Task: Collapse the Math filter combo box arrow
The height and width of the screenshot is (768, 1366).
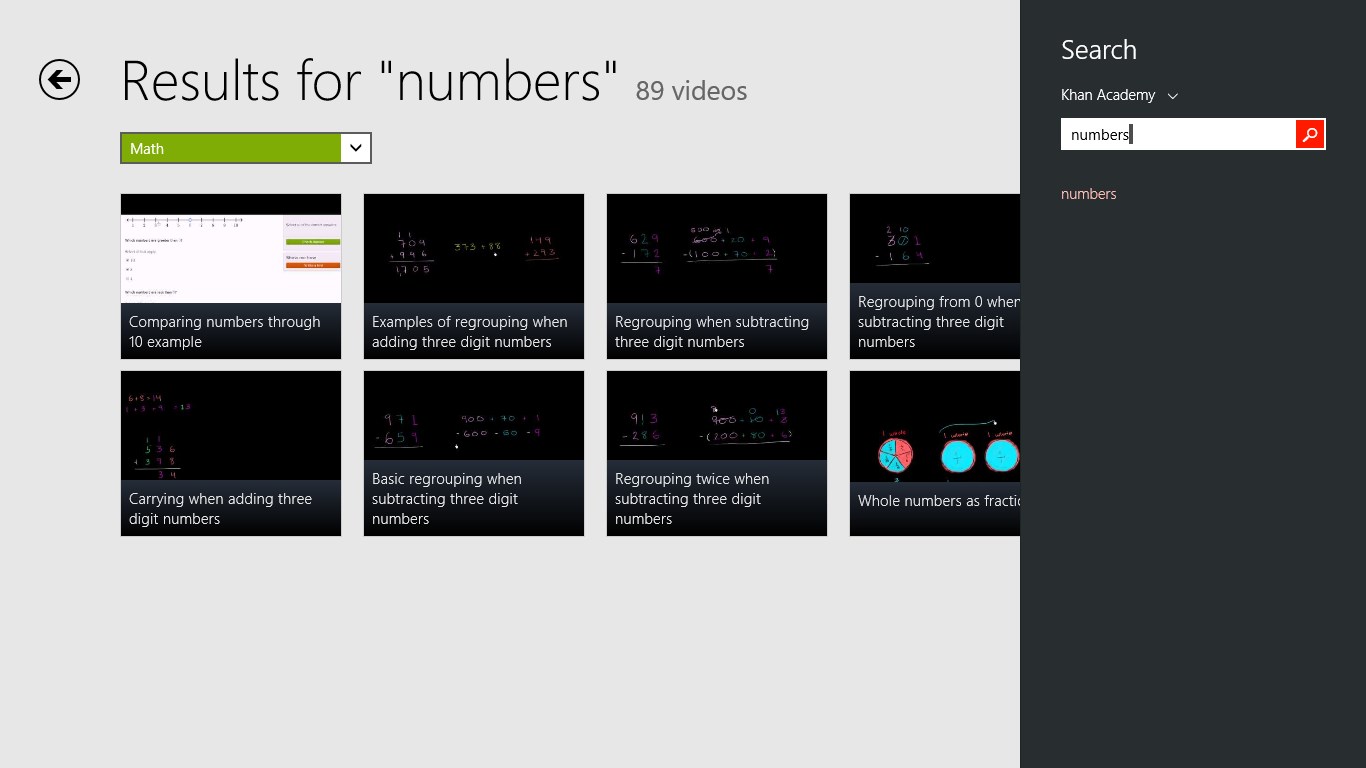Action: (x=356, y=147)
